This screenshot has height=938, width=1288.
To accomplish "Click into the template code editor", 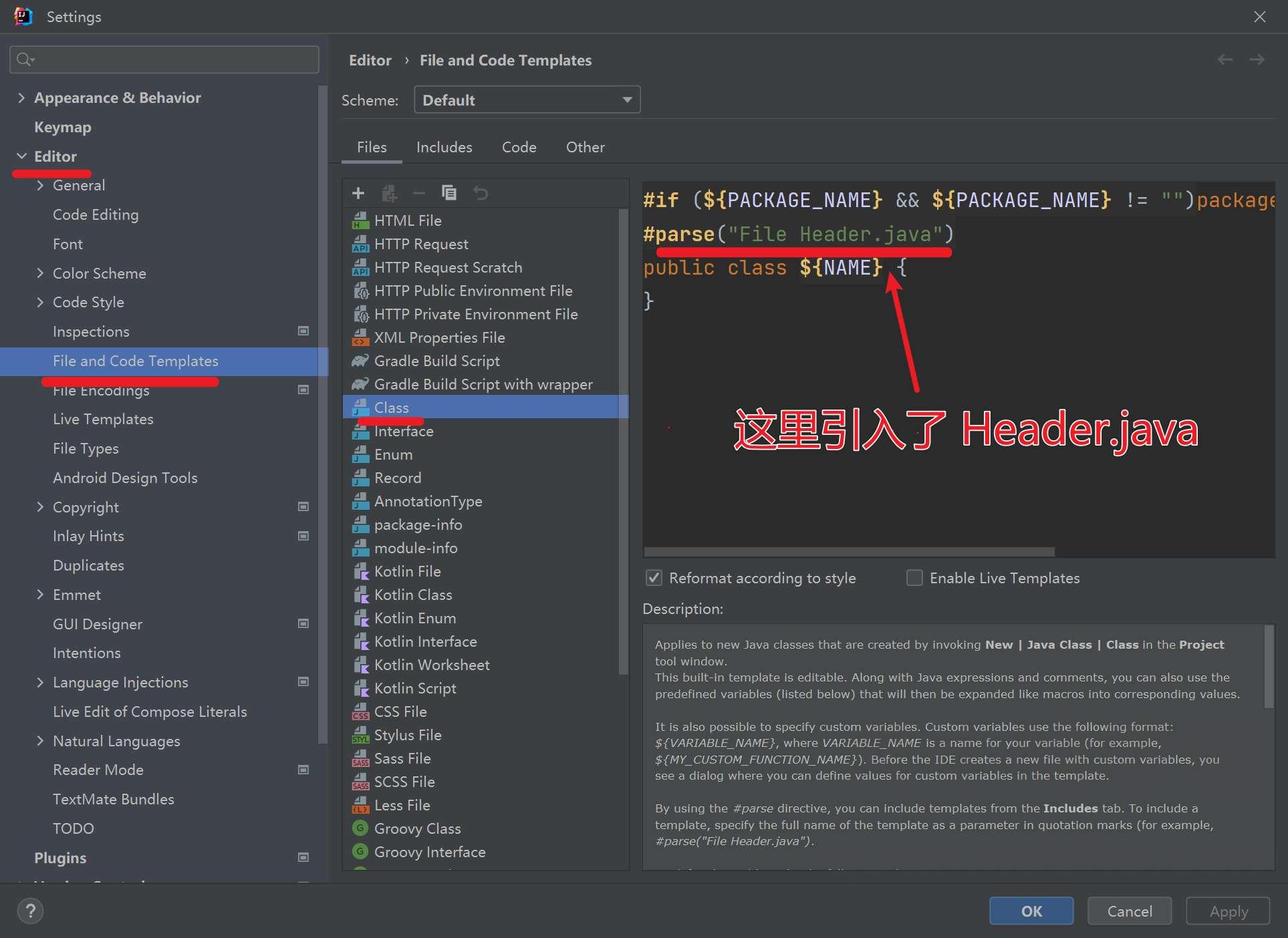I will (958, 369).
